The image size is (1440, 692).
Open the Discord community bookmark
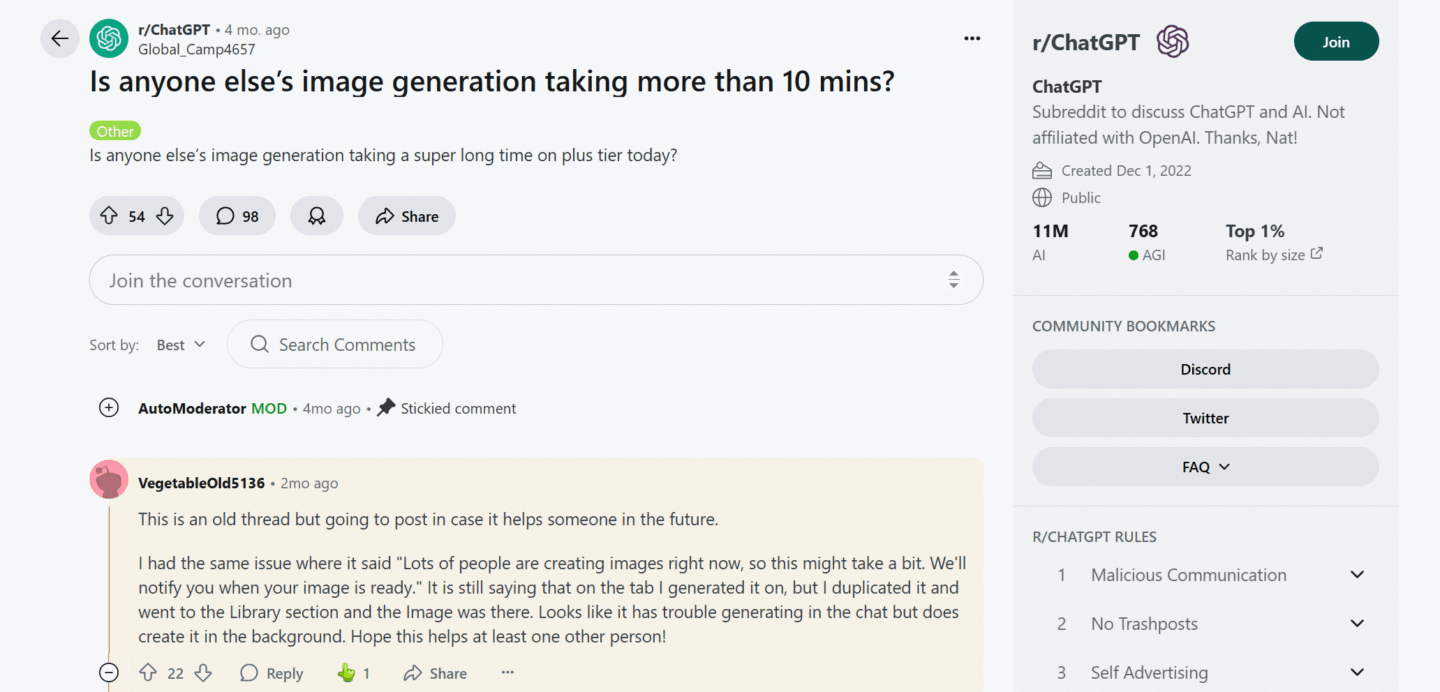tap(1205, 369)
